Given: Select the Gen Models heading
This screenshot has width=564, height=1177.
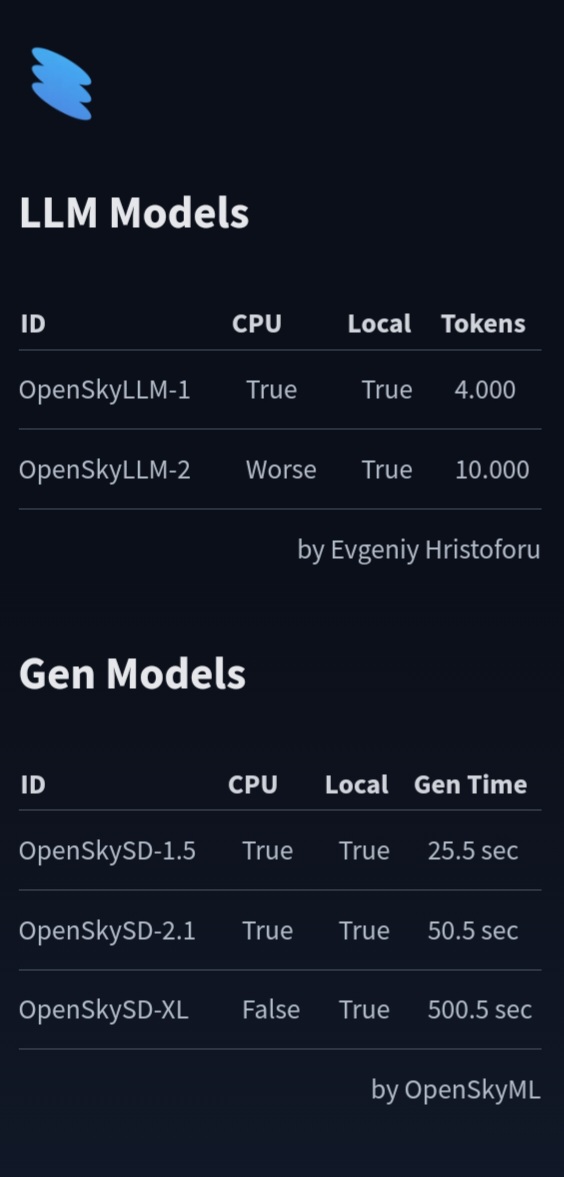Looking at the screenshot, I should point(132,673).
